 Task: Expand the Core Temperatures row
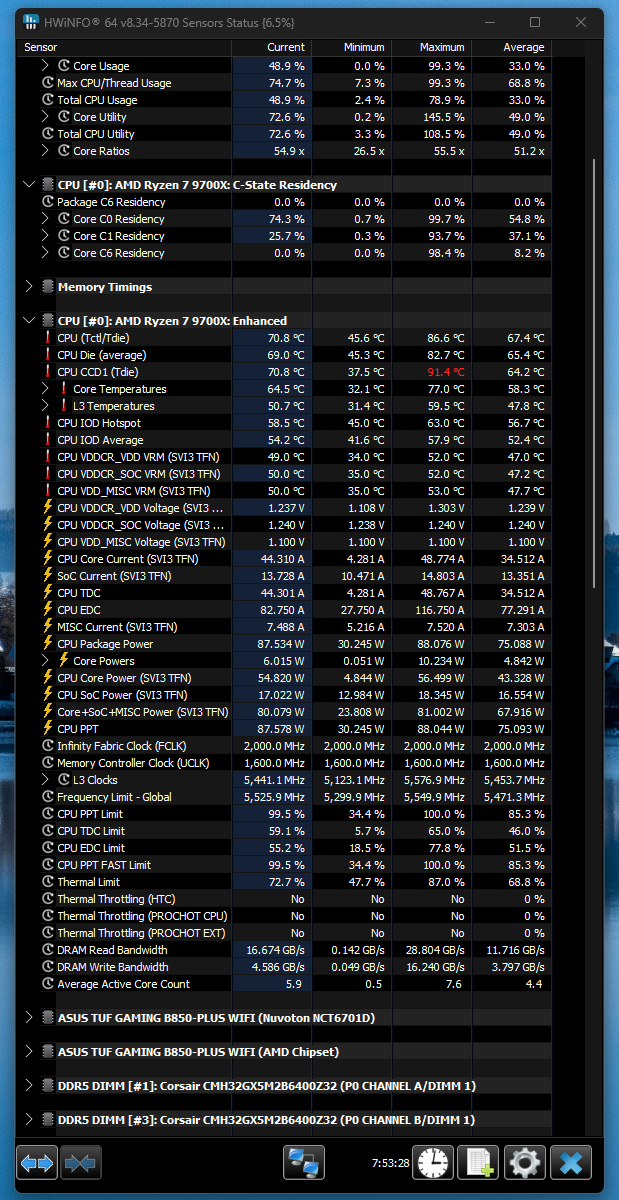(45, 389)
